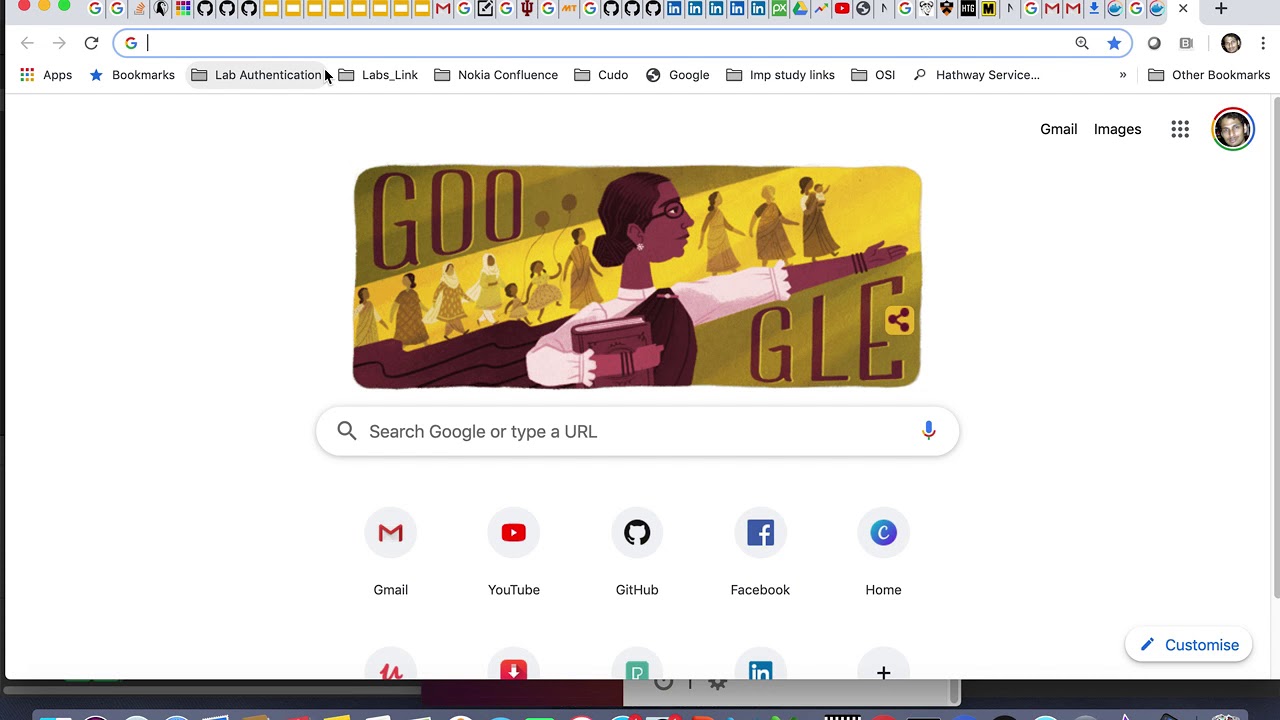The height and width of the screenshot is (720, 1280).
Task: Open the Lab Authentication bookmarks folder
Action: pyautogui.click(x=257, y=75)
